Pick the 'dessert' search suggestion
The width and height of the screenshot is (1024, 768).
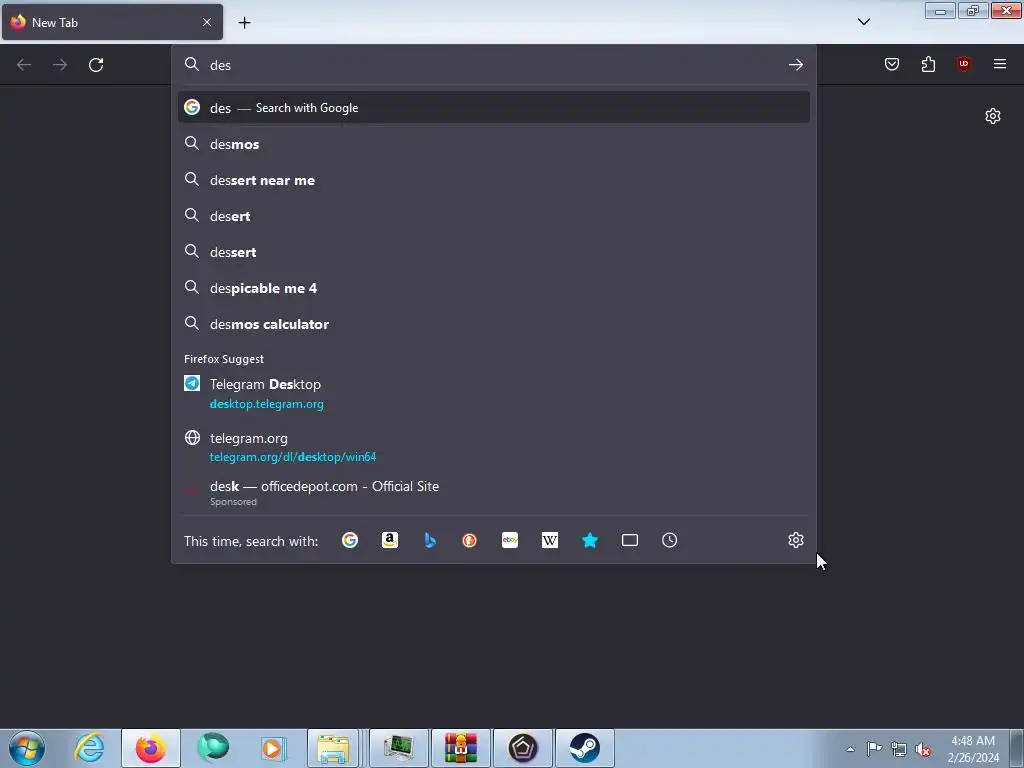click(494, 251)
